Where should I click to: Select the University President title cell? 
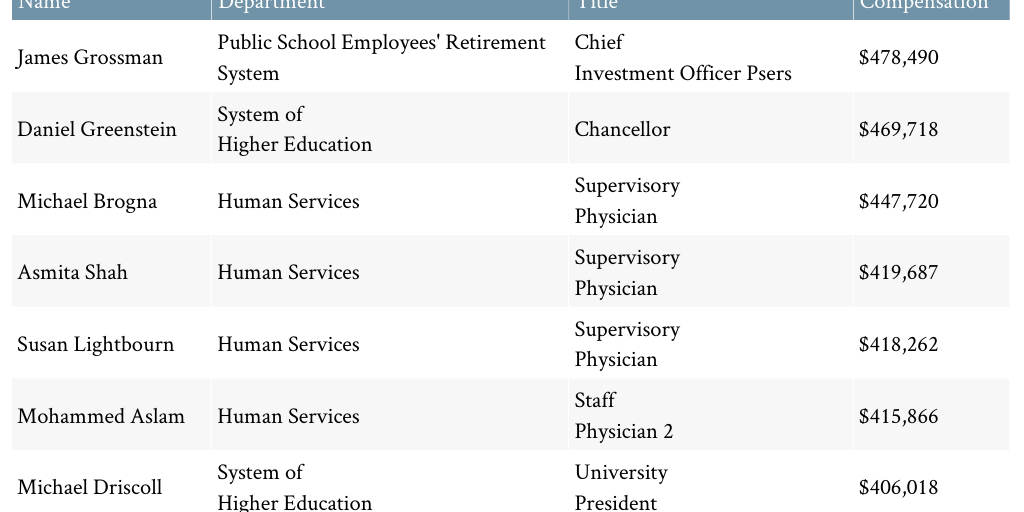(x=620, y=487)
